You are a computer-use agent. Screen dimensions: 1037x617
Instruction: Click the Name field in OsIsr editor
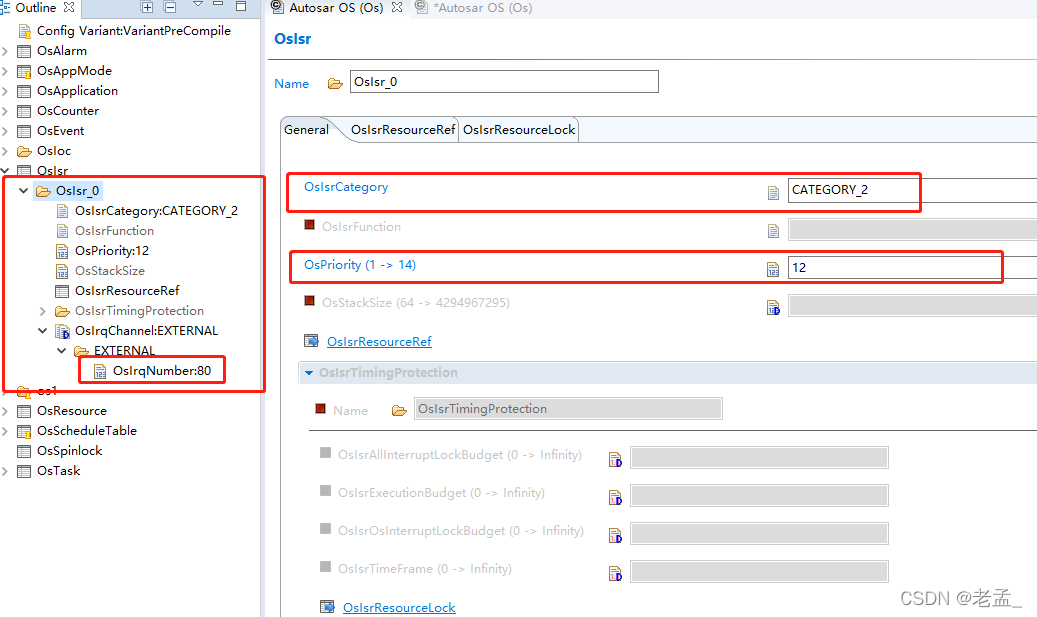504,81
